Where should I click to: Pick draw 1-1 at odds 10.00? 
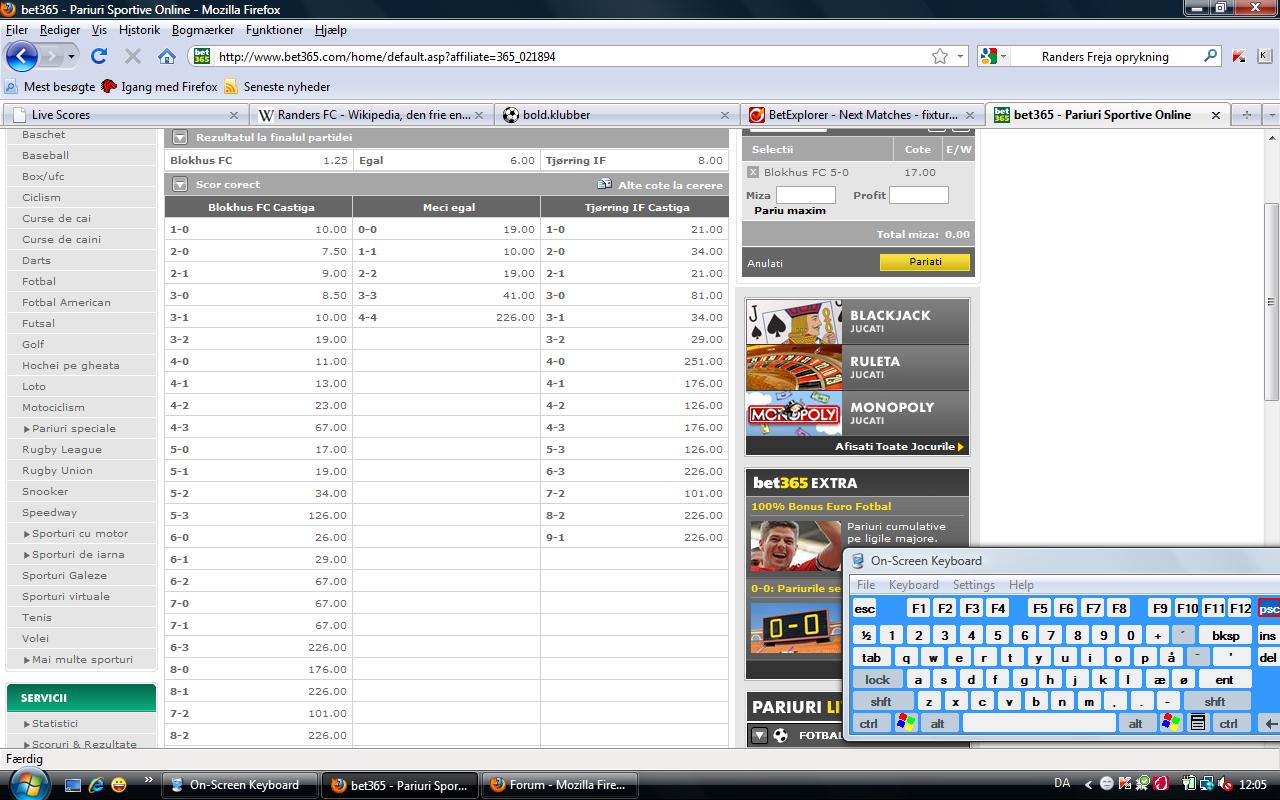[446, 251]
